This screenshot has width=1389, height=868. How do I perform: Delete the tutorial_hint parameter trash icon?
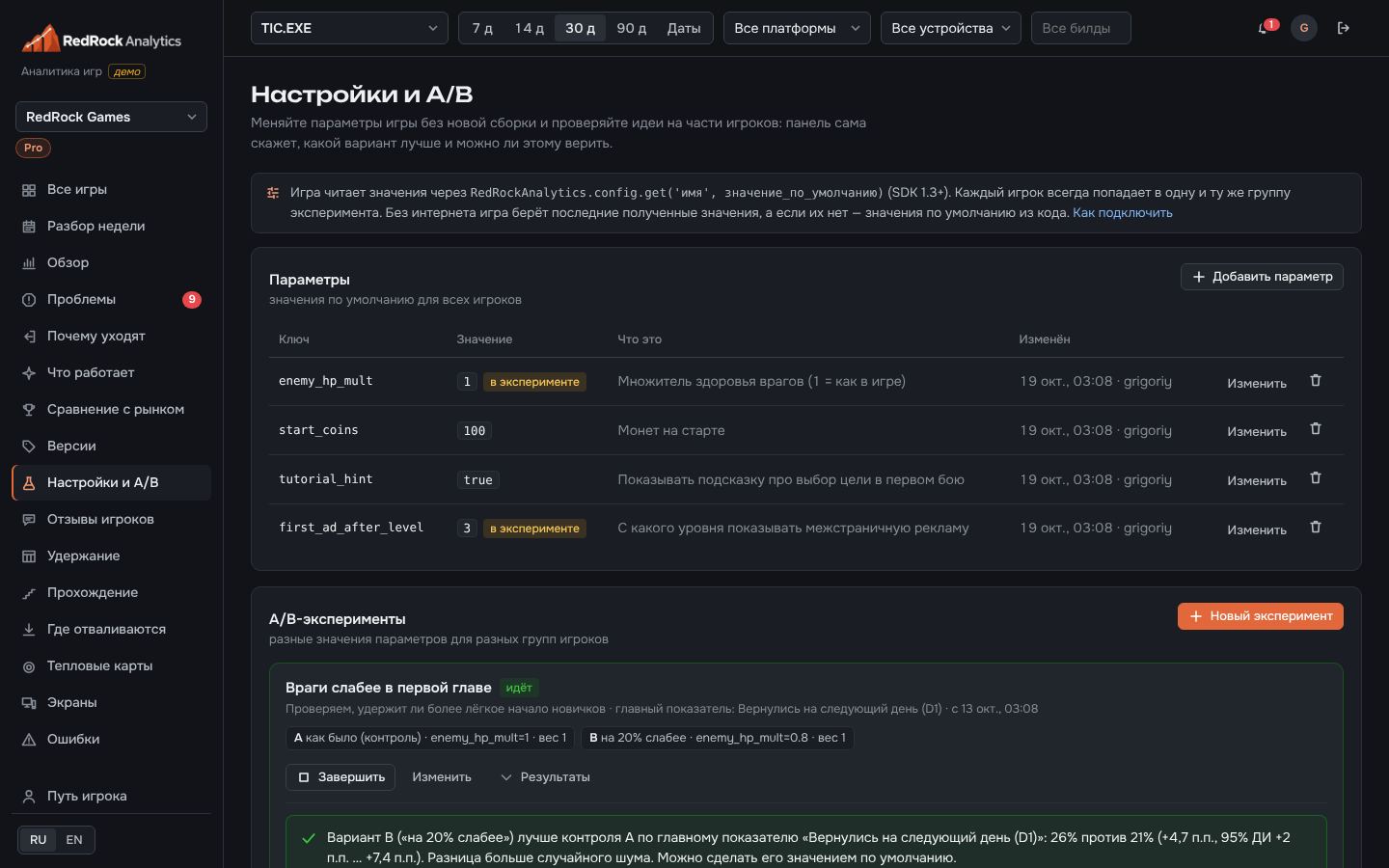[1316, 478]
